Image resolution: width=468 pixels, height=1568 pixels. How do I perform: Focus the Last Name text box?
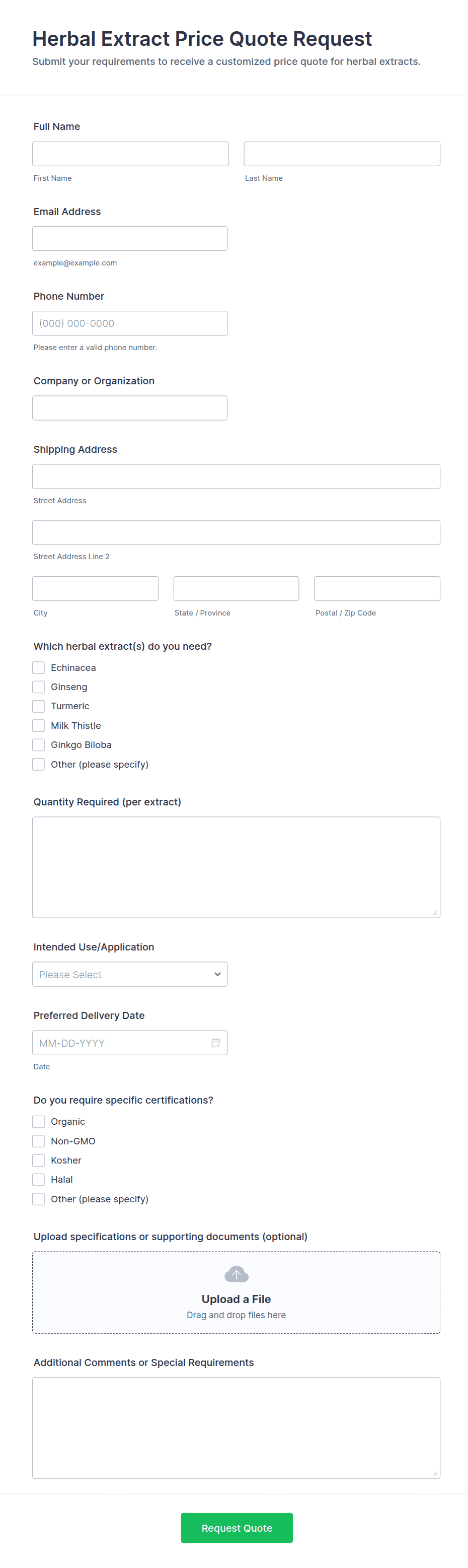tap(342, 154)
